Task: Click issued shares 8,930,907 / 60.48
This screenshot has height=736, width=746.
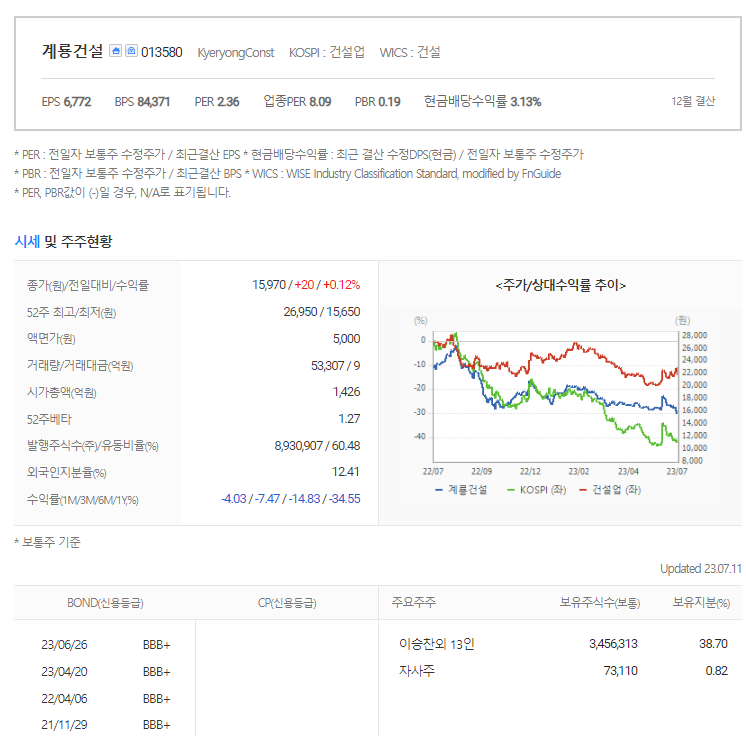Action: (x=317, y=445)
